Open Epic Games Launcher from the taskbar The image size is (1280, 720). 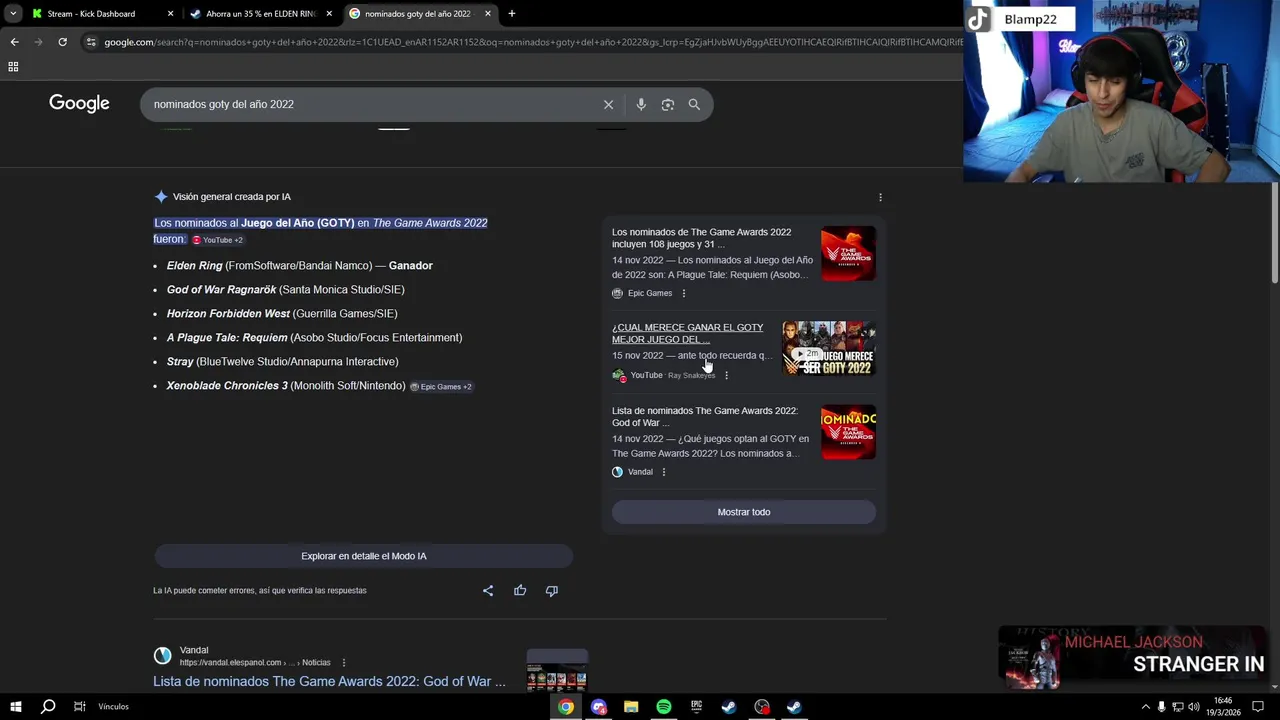696,707
